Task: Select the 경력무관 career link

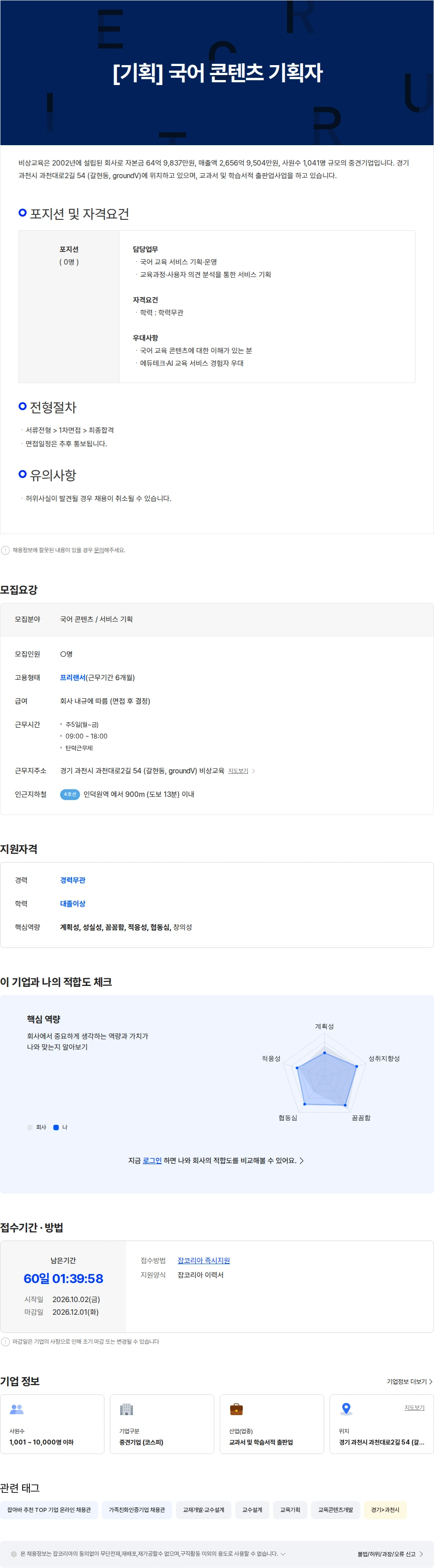Action: [x=72, y=880]
